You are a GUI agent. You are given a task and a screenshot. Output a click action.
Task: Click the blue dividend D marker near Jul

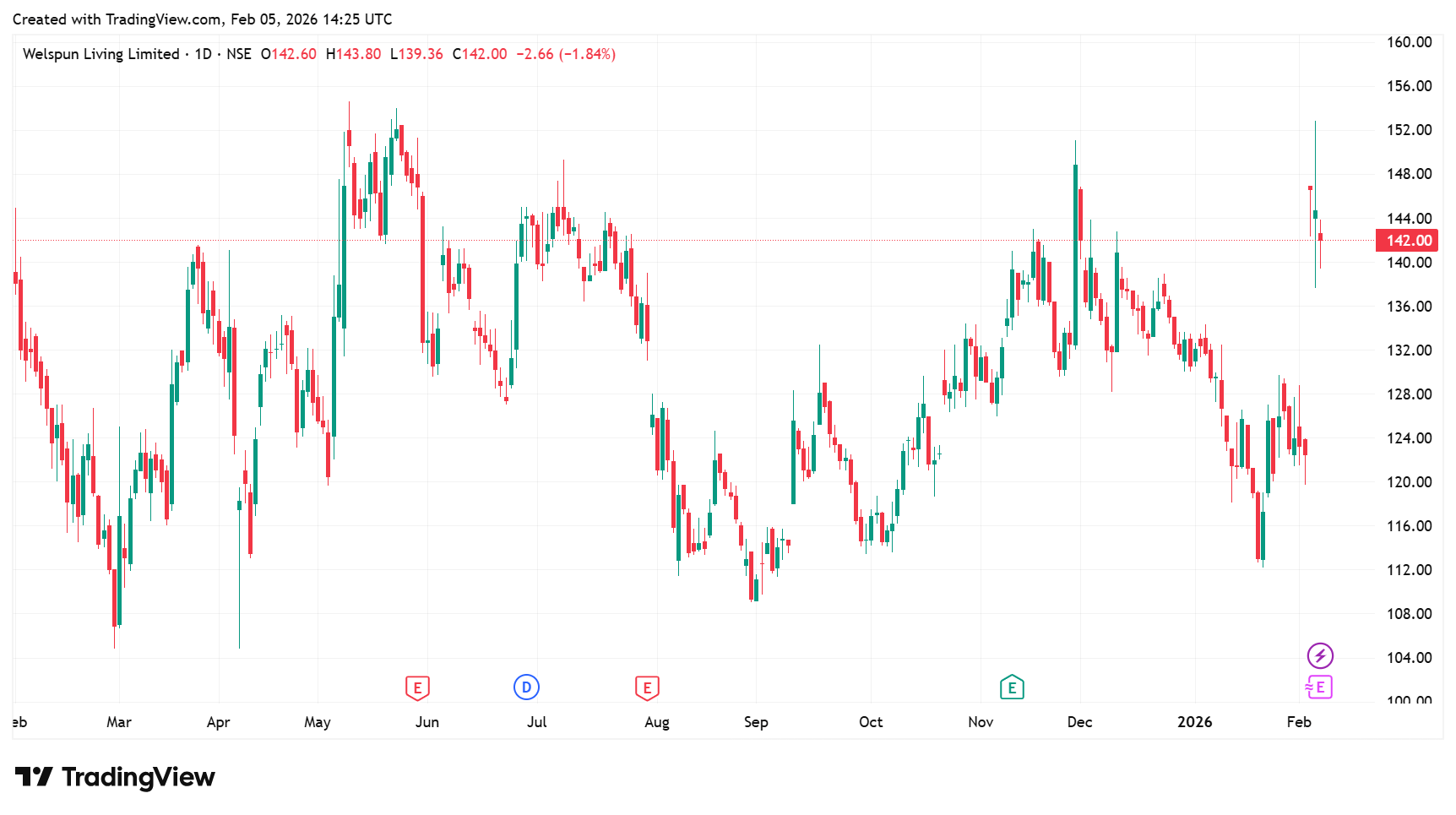click(526, 687)
